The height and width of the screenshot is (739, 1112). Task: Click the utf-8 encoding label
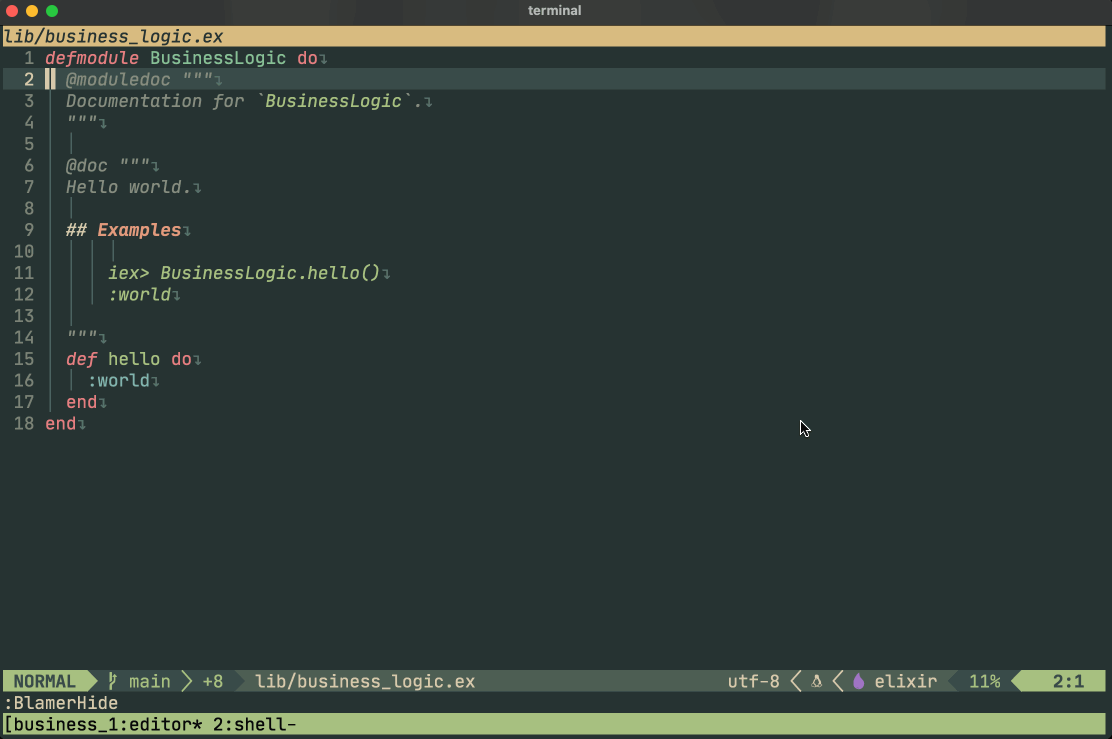pos(753,682)
